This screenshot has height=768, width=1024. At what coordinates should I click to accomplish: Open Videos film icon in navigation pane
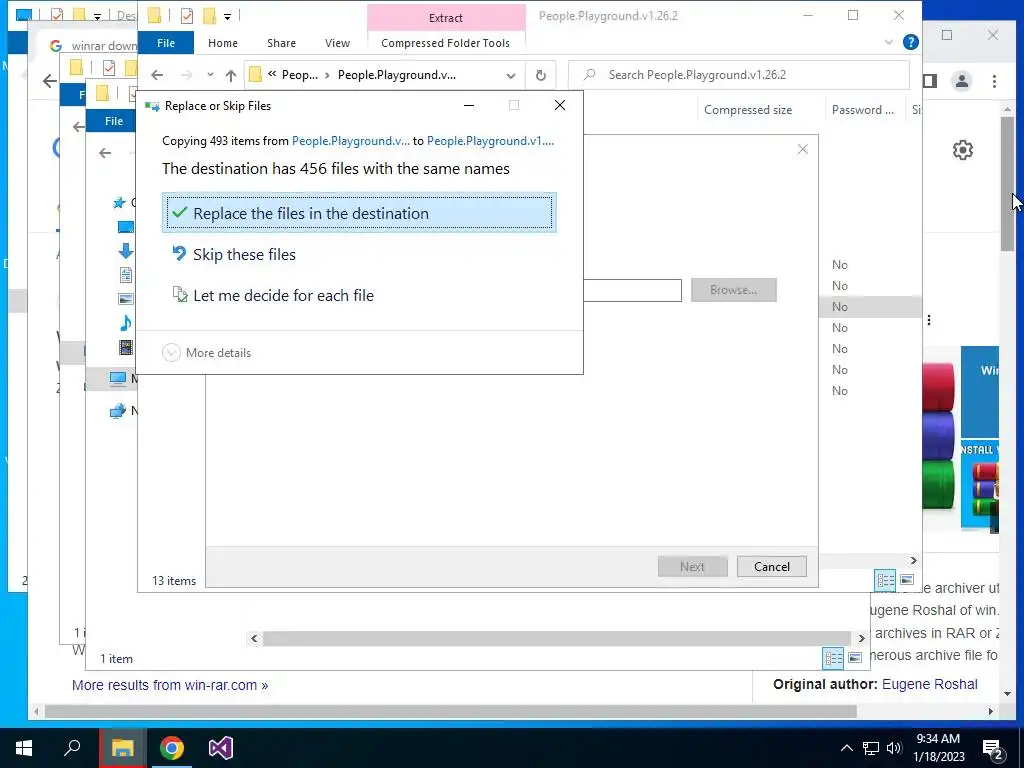[x=126, y=347]
